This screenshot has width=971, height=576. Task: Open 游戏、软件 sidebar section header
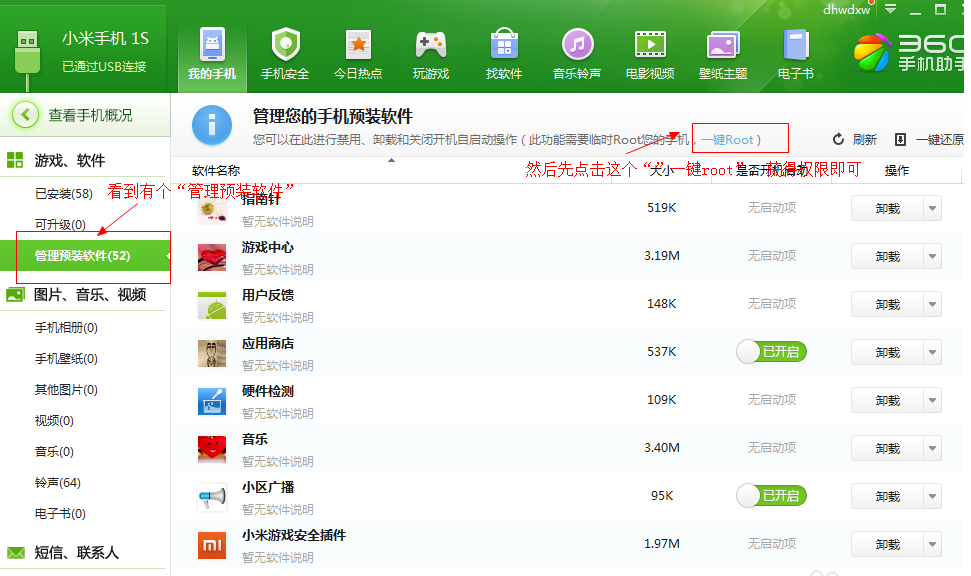(69, 160)
